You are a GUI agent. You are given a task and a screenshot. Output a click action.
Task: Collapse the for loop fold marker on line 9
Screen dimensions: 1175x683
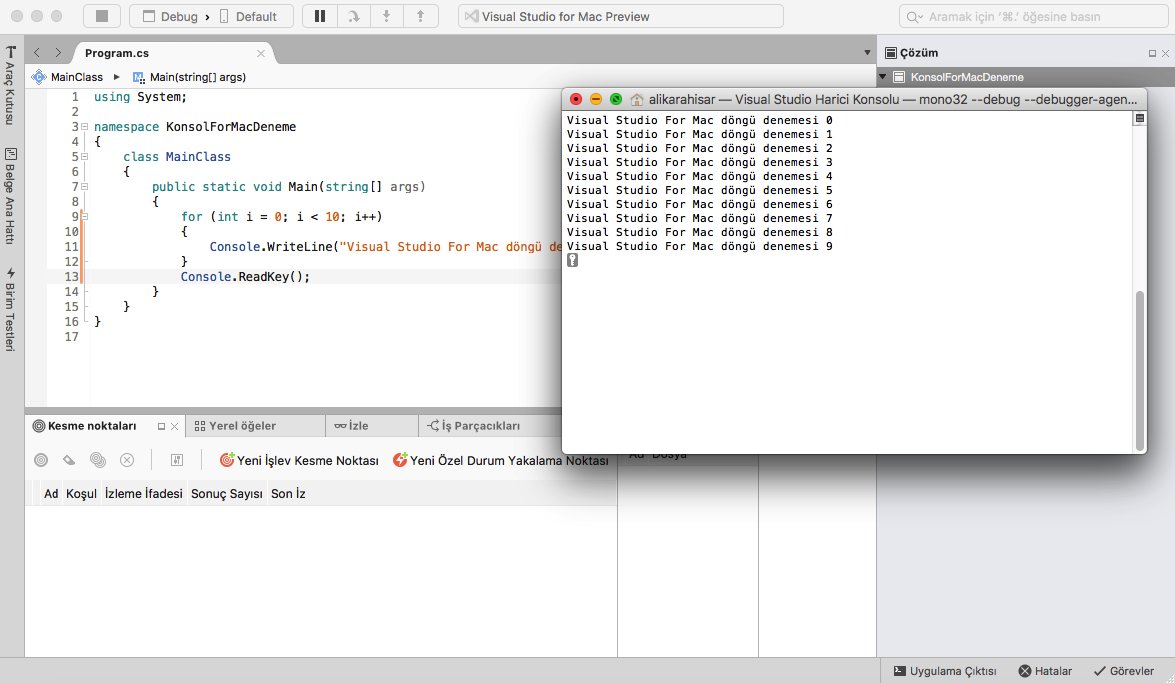tap(85, 217)
